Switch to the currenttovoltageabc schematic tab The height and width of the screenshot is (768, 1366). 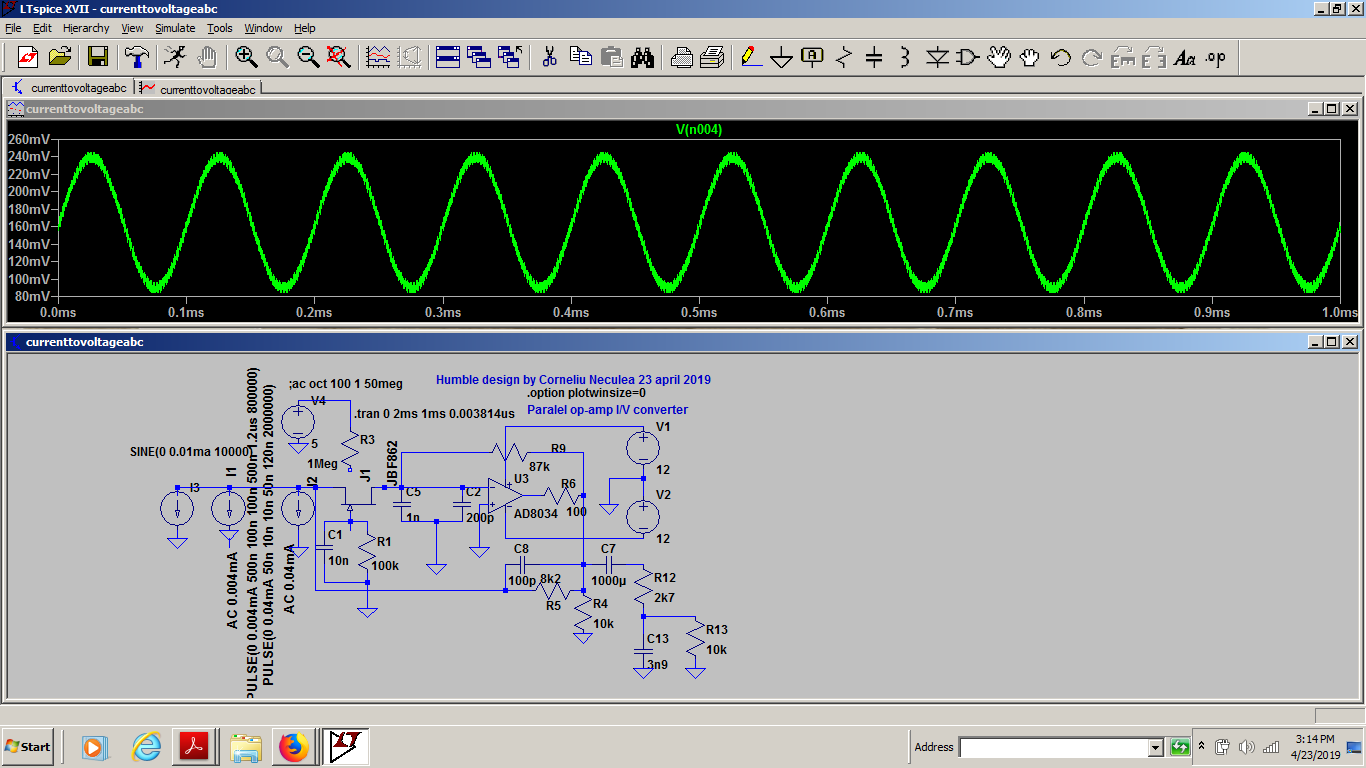click(x=68, y=88)
